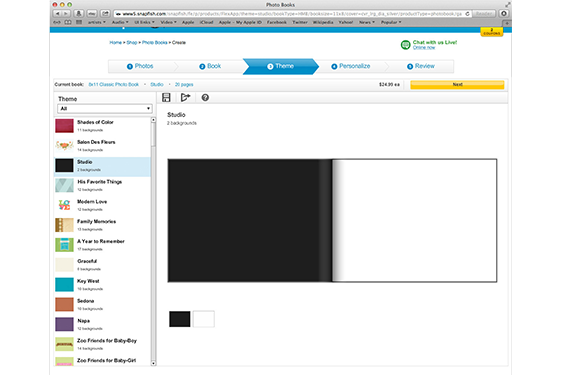Click the Home breadcrumb link
Screen dimensions: 566x375
(116, 42)
